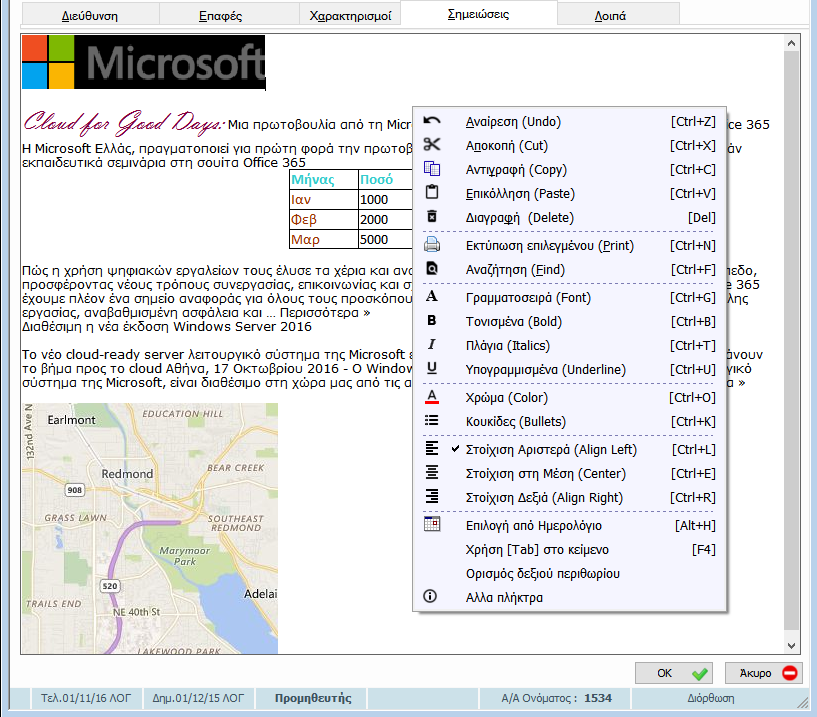This screenshot has width=817, height=717.
Task: Choose Υπογραμμισμένα (Underline) menu entry
Action: 569,369
